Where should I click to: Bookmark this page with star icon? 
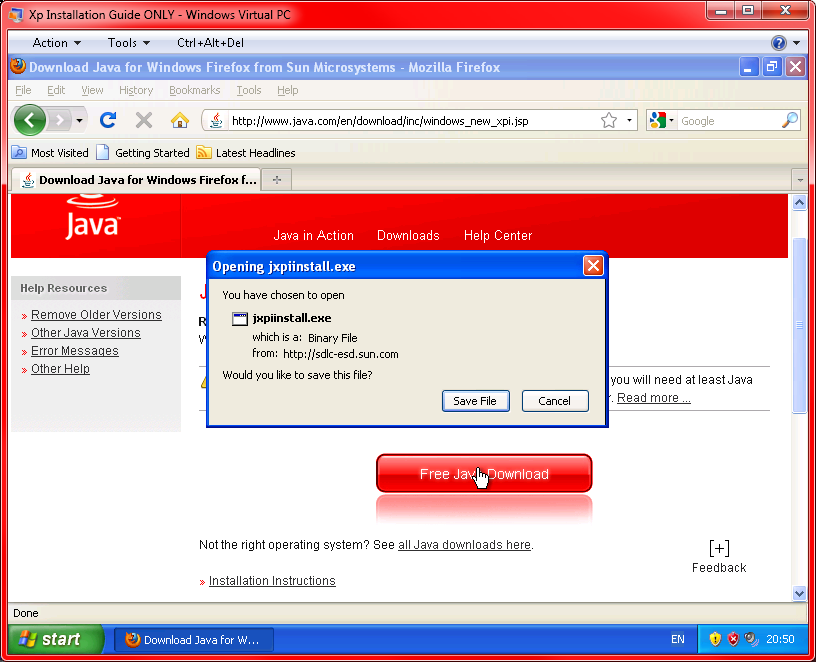(609, 121)
